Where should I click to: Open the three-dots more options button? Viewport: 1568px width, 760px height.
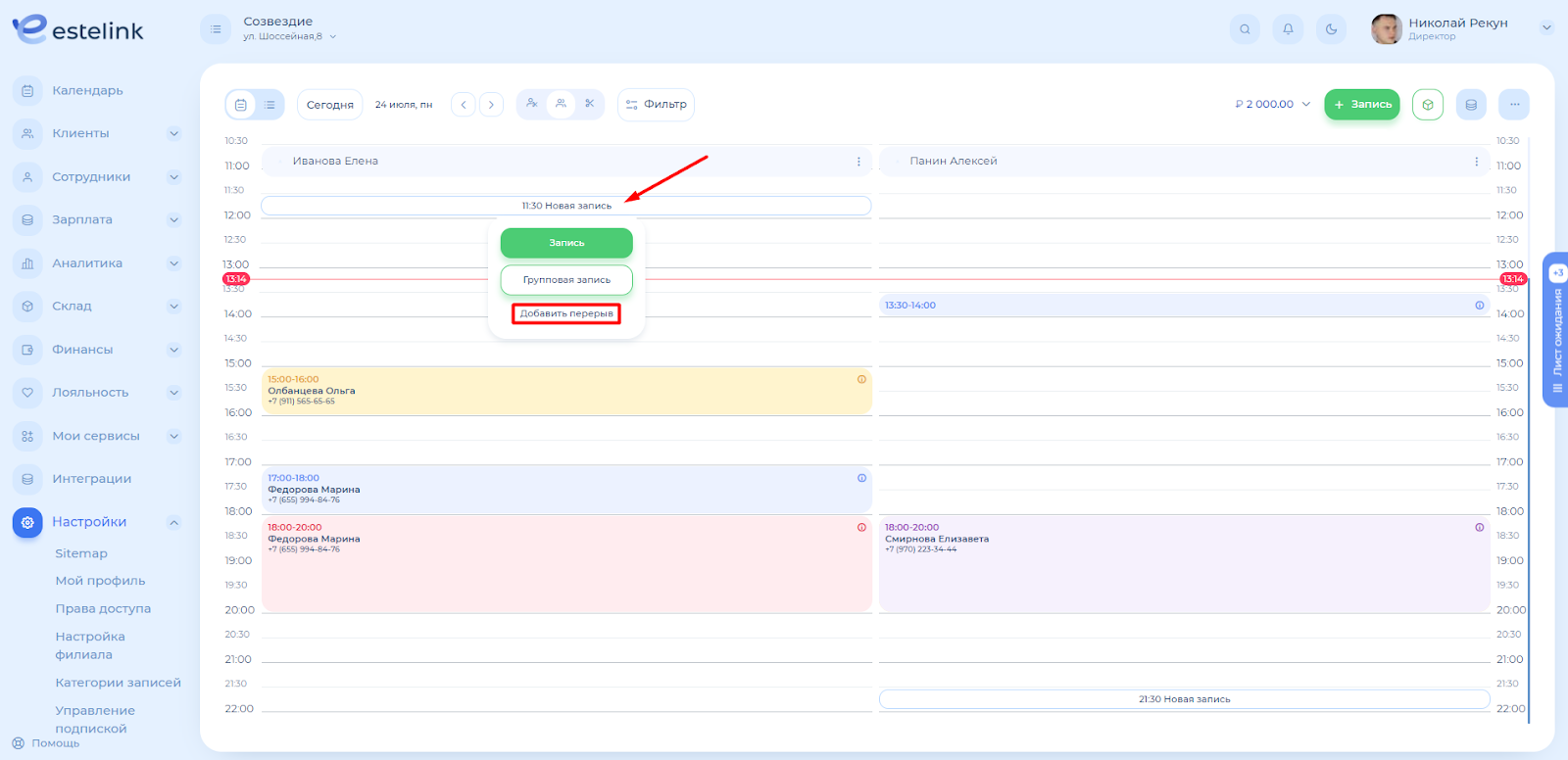(1514, 105)
